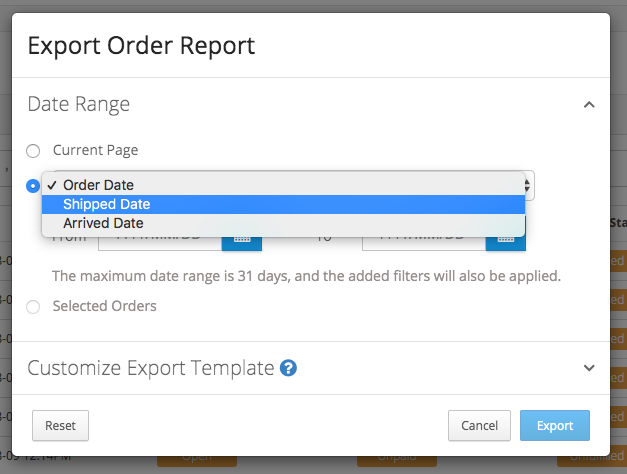This screenshot has height=474, width=627.
Task: Open the From date calendar picker
Action: click(242, 242)
